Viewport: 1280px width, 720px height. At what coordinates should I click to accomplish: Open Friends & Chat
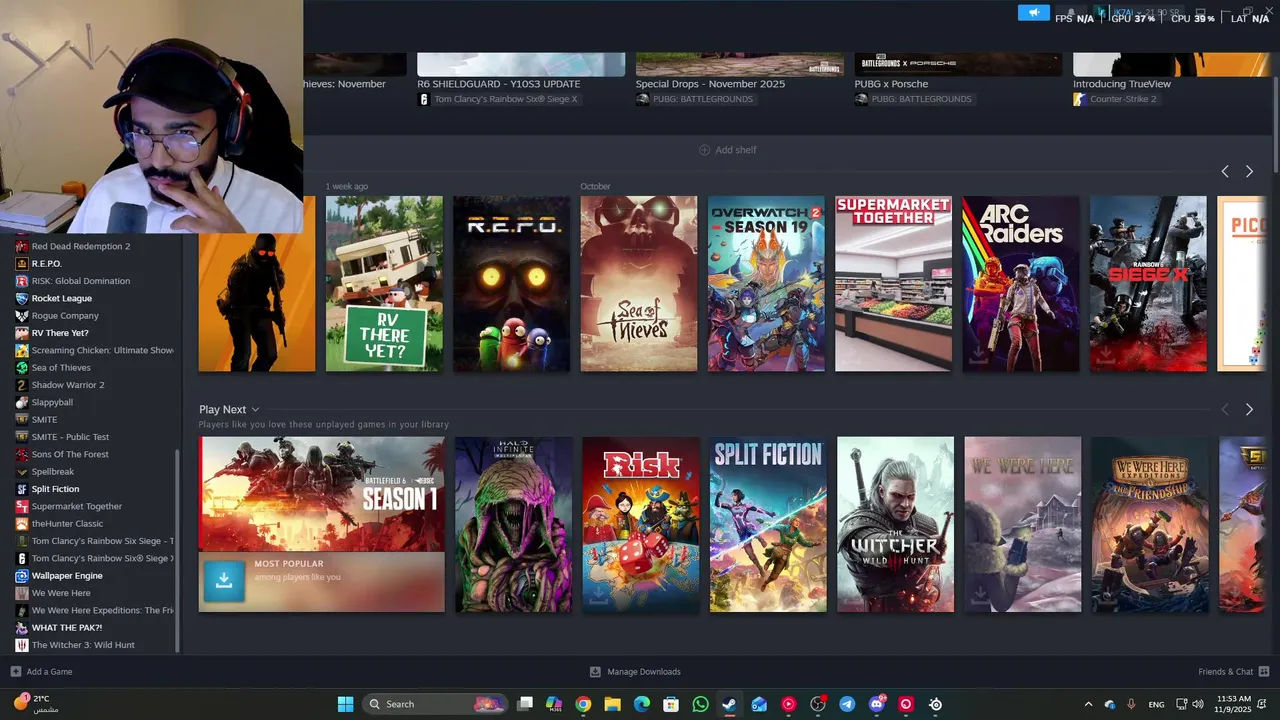tap(1234, 672)
